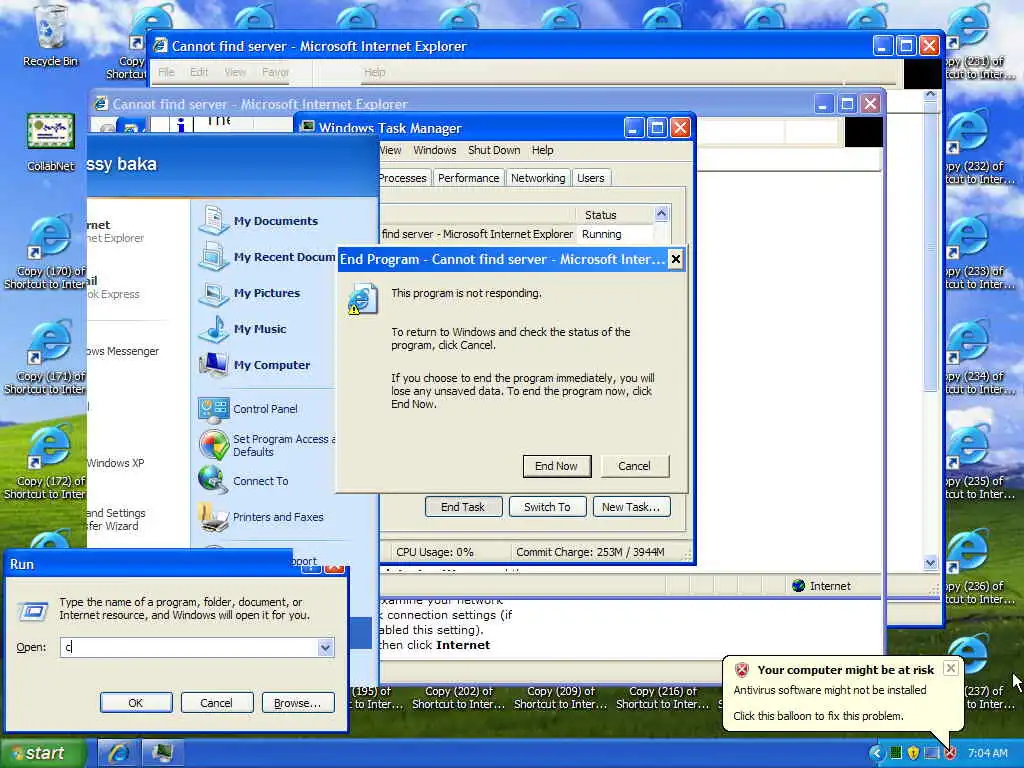
Task: Click yellow shield updates tray icon
Action: (913, 753)
